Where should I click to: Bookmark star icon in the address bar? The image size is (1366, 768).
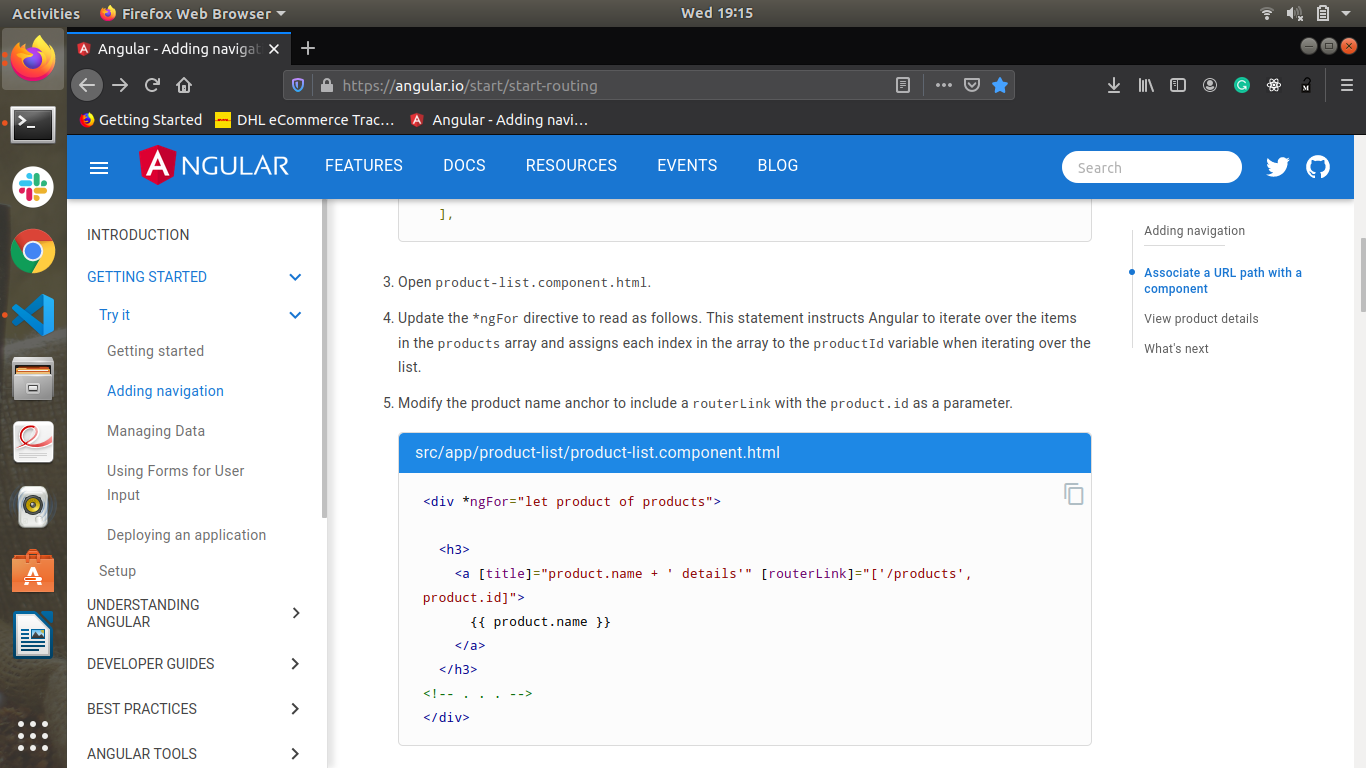pos(1000,85)
